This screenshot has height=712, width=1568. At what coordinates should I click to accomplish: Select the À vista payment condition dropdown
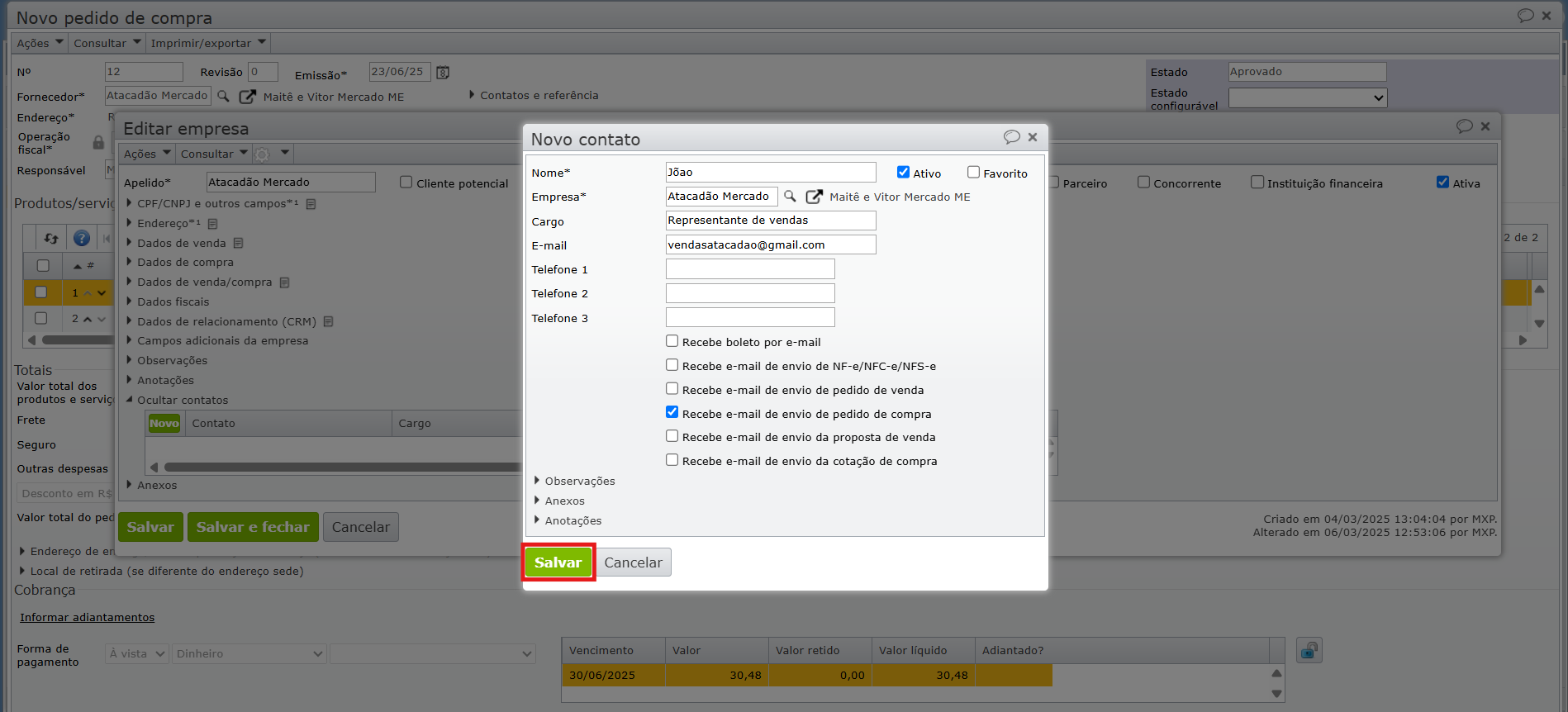click(x=137, y=653)
